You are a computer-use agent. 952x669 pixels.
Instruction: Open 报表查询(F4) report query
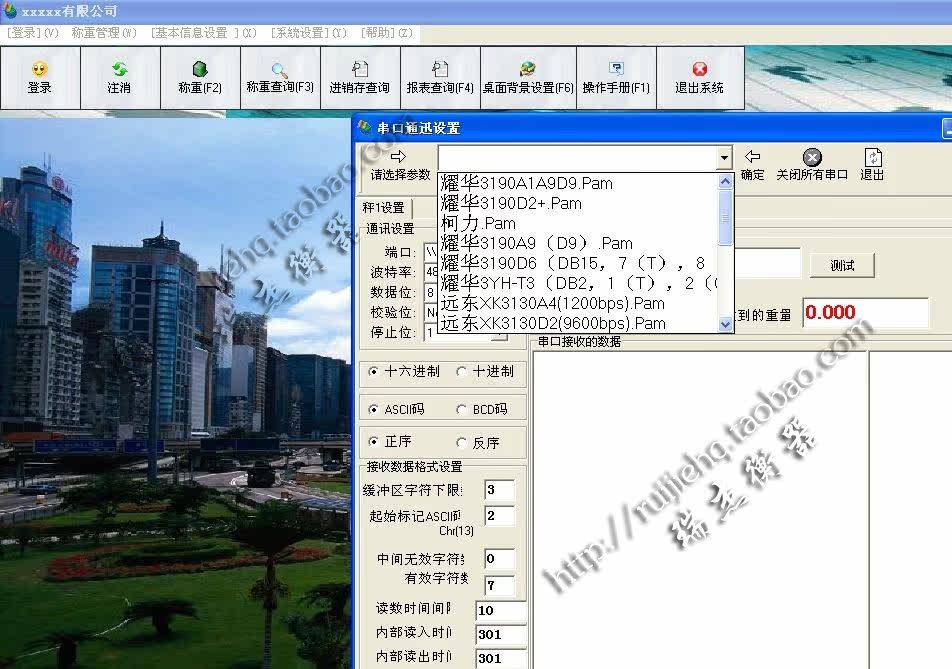pos(440,77)
